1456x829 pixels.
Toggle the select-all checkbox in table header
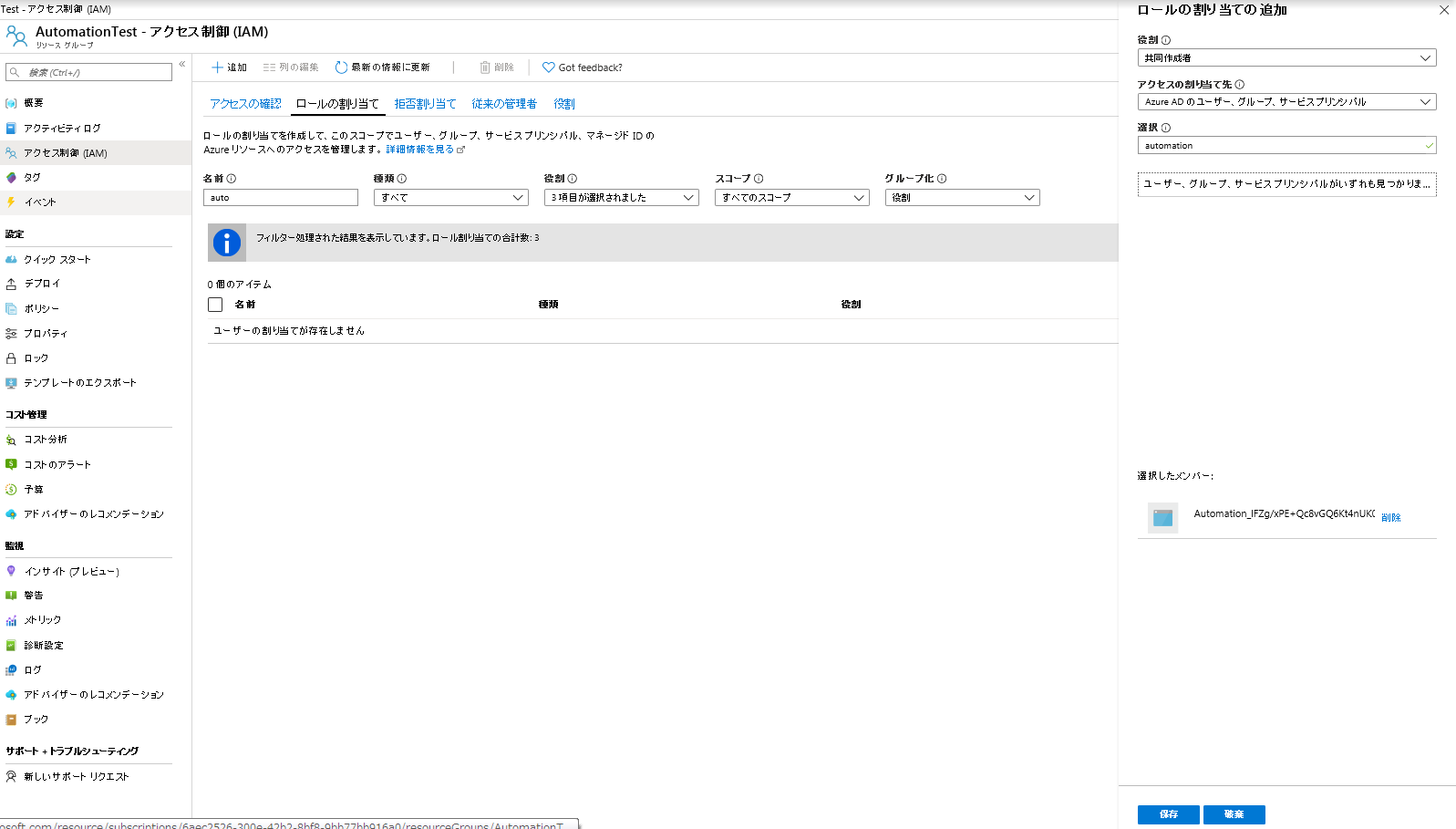point(215,305)
